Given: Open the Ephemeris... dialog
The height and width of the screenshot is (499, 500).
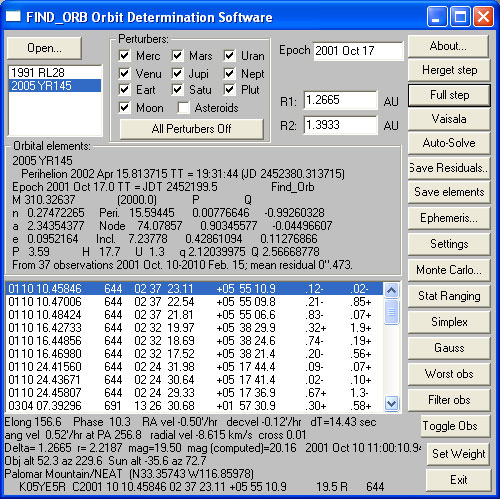Looking at the screenshot, I should point(449,218).
